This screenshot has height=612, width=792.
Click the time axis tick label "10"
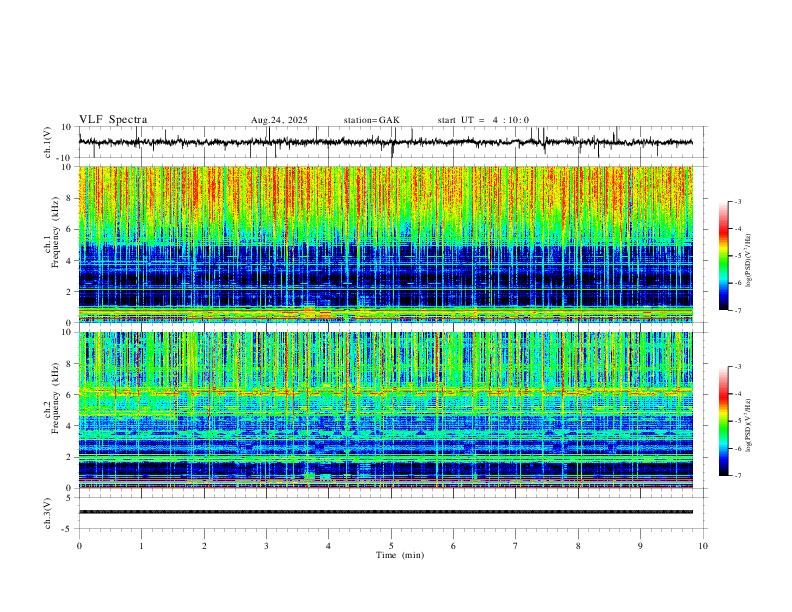pos(703,546)
